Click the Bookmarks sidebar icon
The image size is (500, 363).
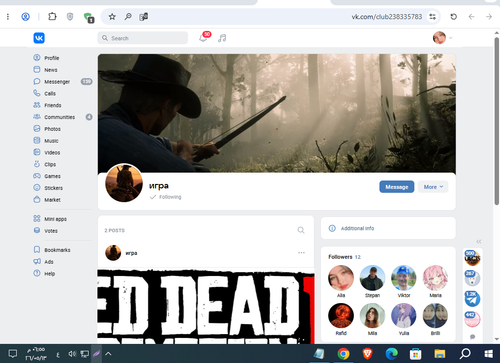pos(37,250)
